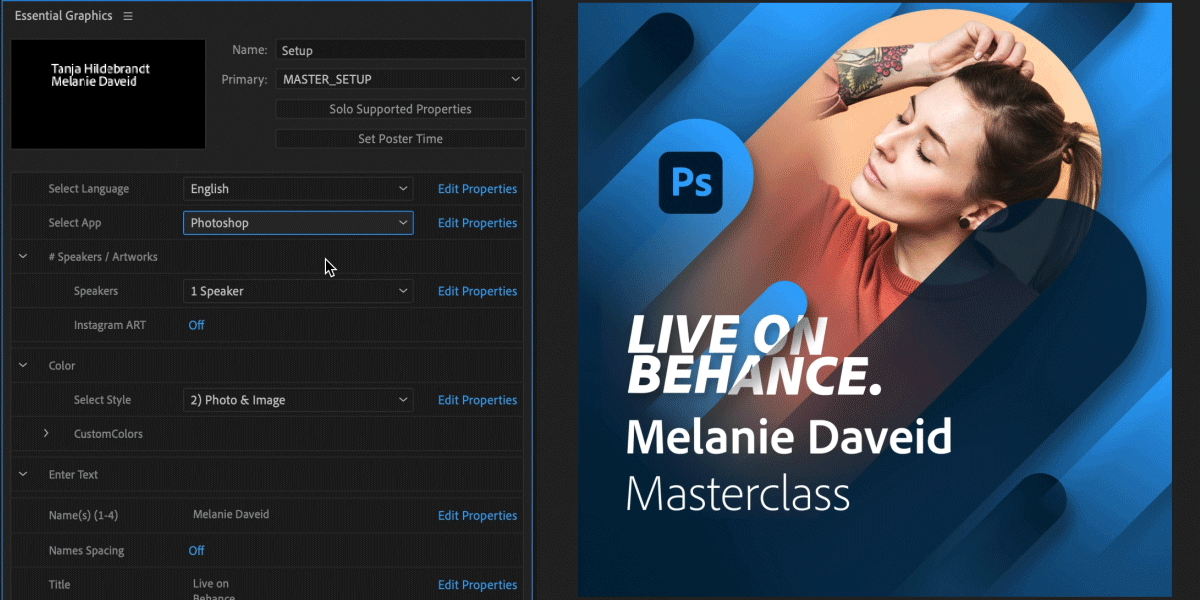Click the CustomColors label
The height and width of the screenshot is (600, 1200).
click(x=108, y=434)
